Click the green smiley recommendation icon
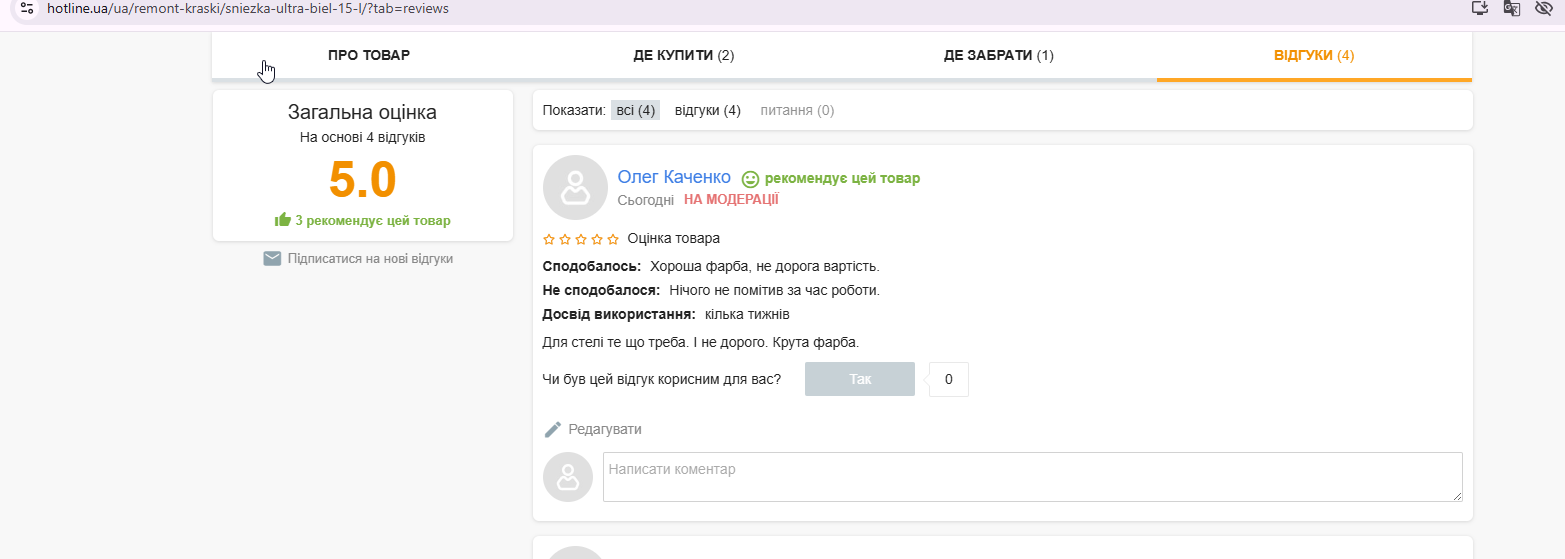 750,179
